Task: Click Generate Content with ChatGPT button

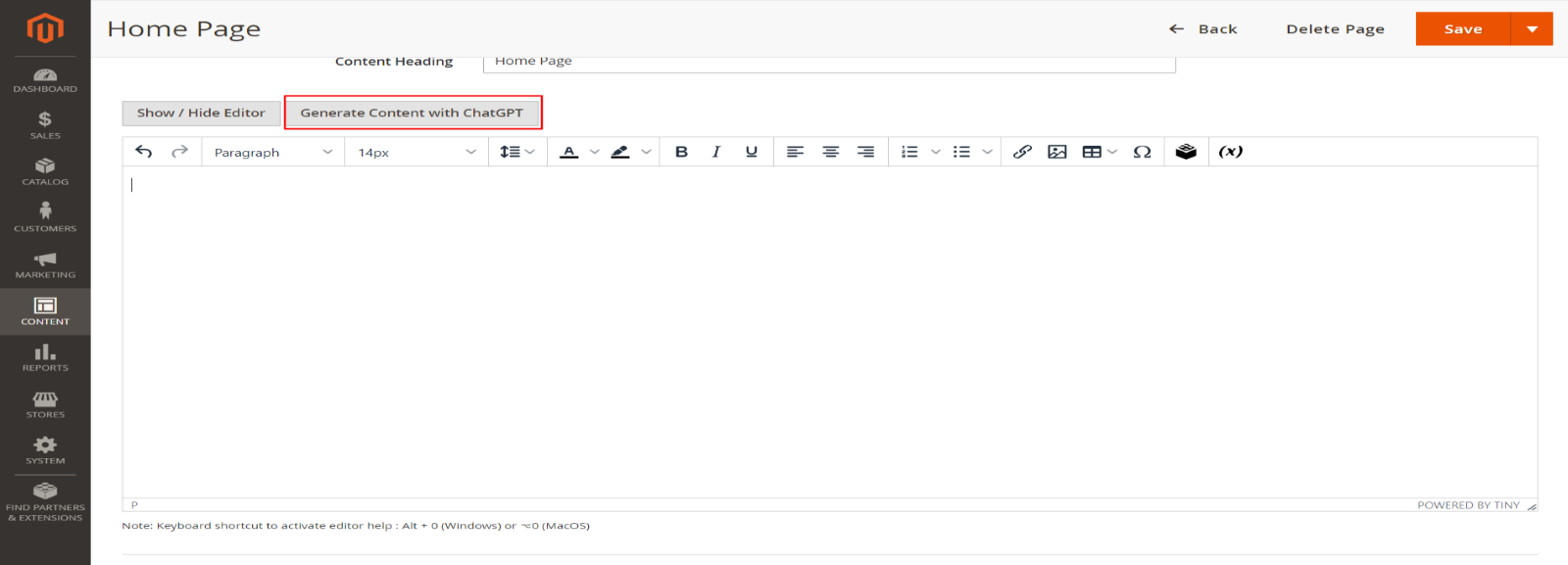Action: point(412,113)
